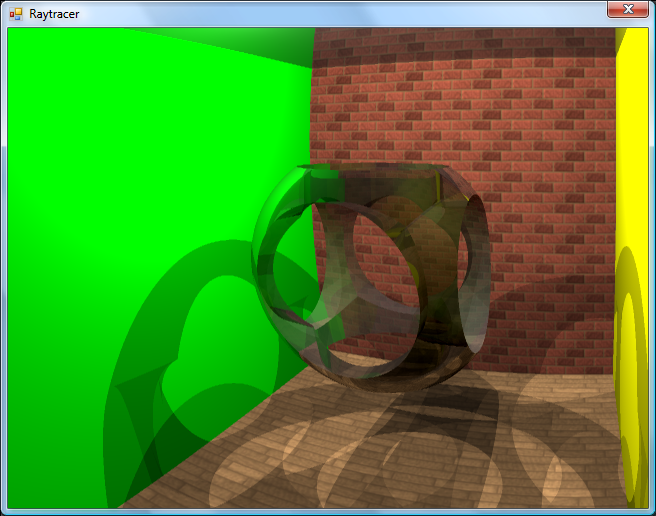This screenshot has width=656, height=516.
Task: Click the Raytracer application icon in title bar
Action: pyautogui.click(x=16, y=13)
